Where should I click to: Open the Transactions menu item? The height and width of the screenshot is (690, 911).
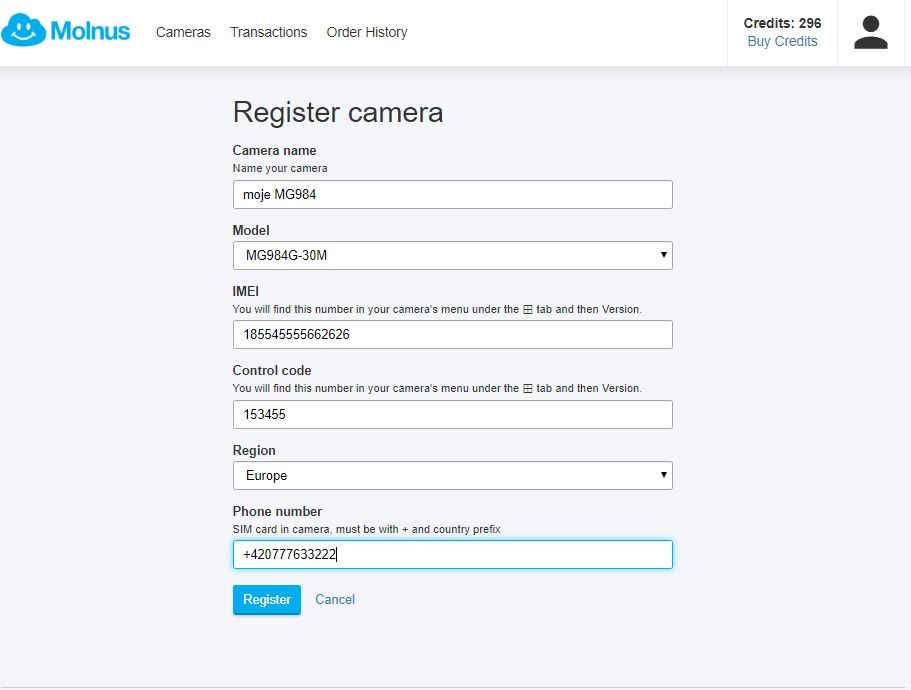pos(268,33)
